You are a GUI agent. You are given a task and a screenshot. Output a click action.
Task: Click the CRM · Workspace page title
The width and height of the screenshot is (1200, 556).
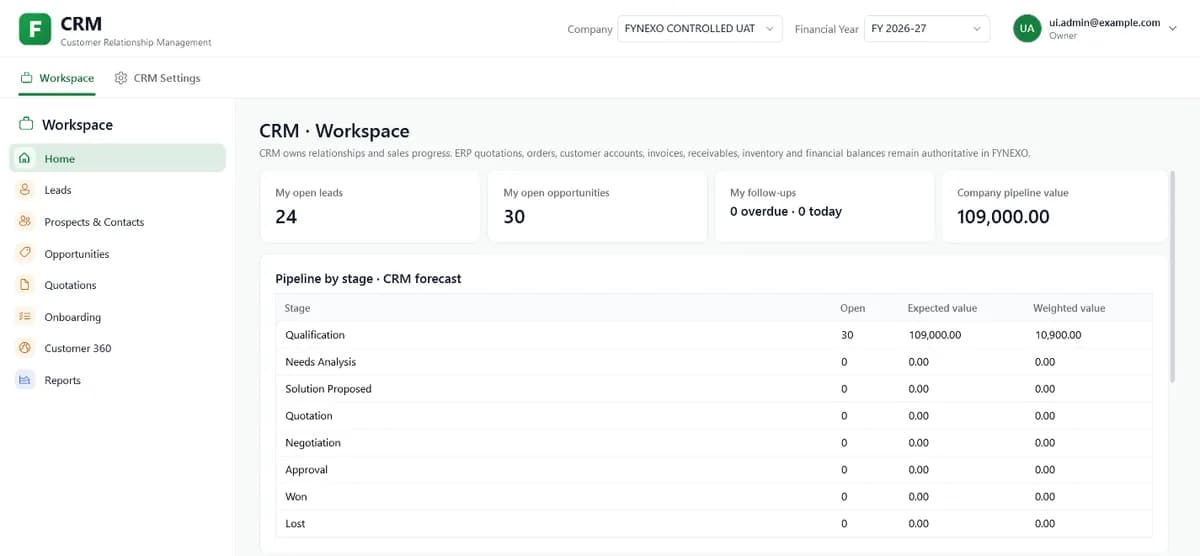[x=334, y=131]
